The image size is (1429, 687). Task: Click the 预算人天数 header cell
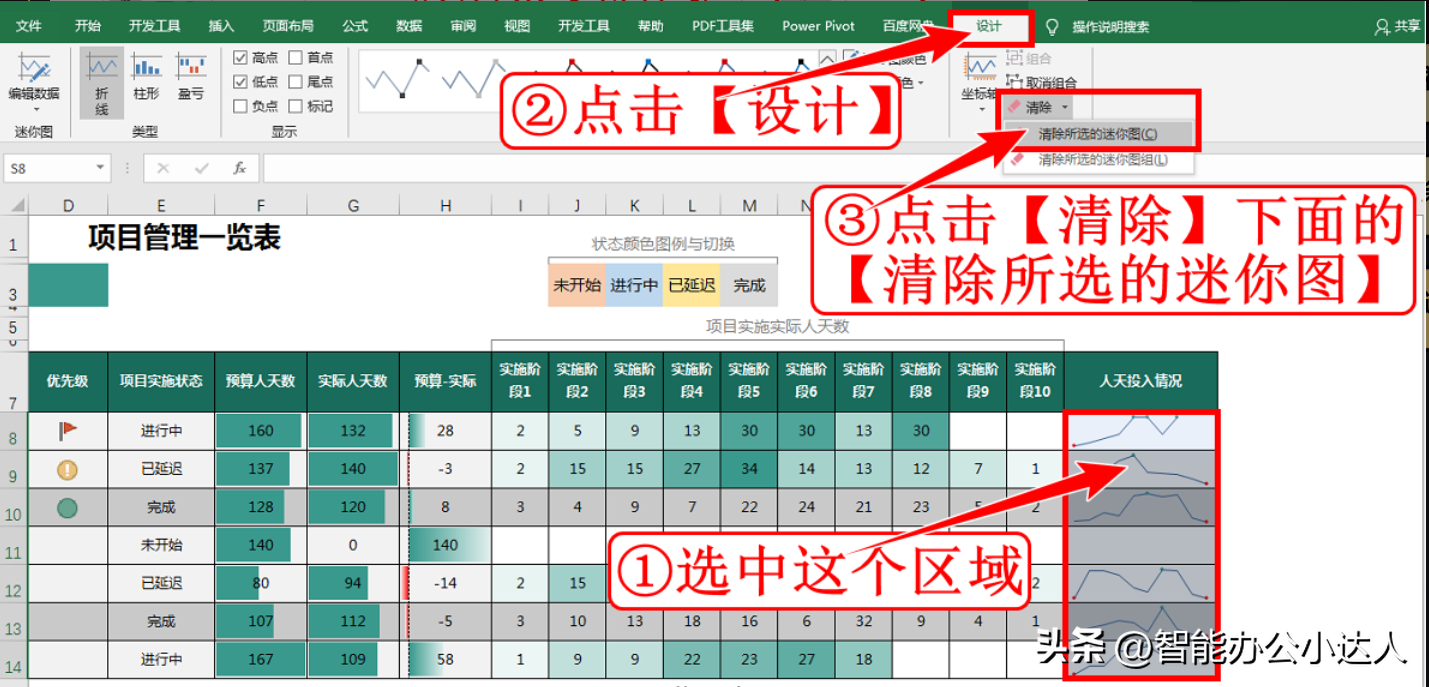pyautogui.click(x=260, y=380)
